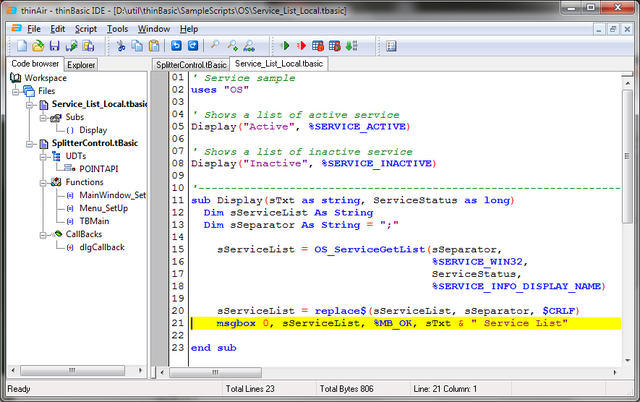Run the script with the green play icon

(285, 46)
